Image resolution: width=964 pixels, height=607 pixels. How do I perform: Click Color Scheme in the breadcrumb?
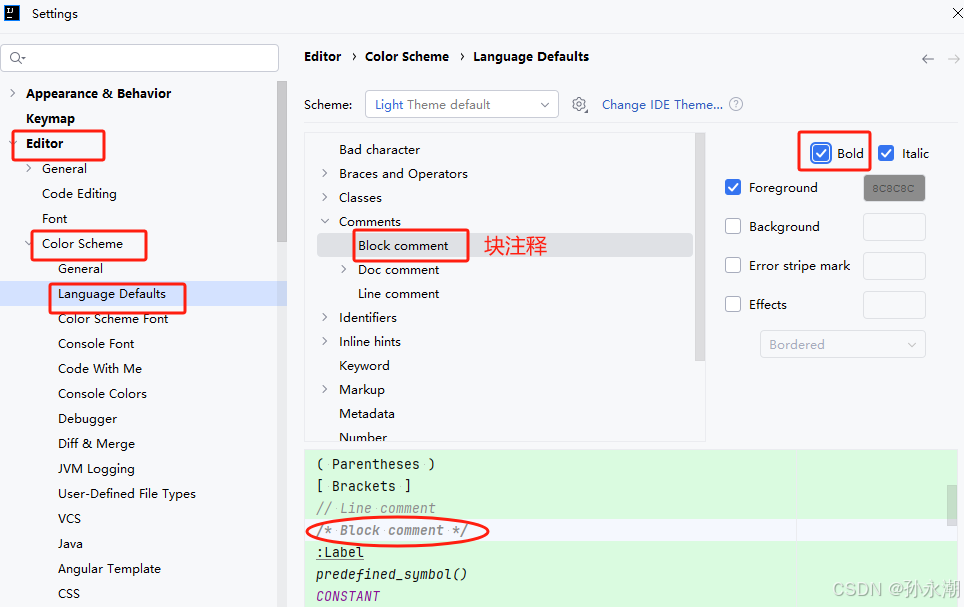coord(407,57)
